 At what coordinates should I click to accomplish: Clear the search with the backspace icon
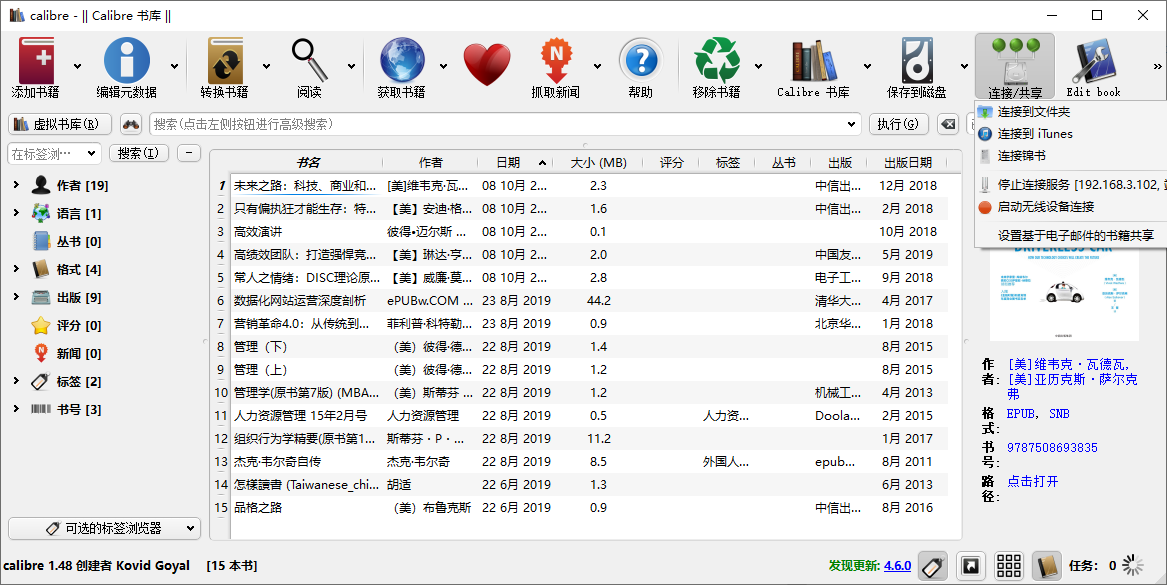947,124
